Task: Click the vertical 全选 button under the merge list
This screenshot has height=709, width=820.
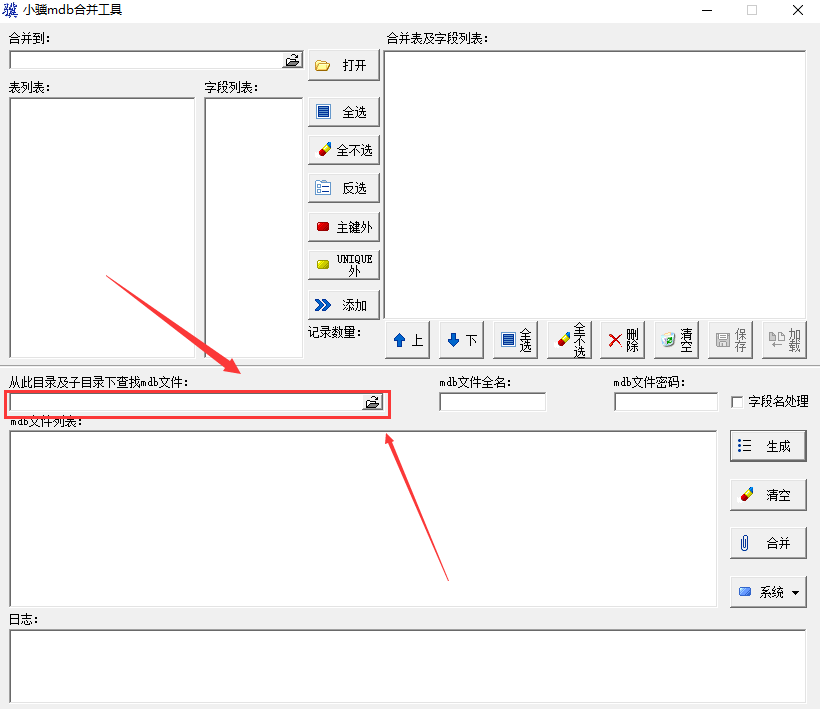Action: pyautogui.click(x=515, y=340)
